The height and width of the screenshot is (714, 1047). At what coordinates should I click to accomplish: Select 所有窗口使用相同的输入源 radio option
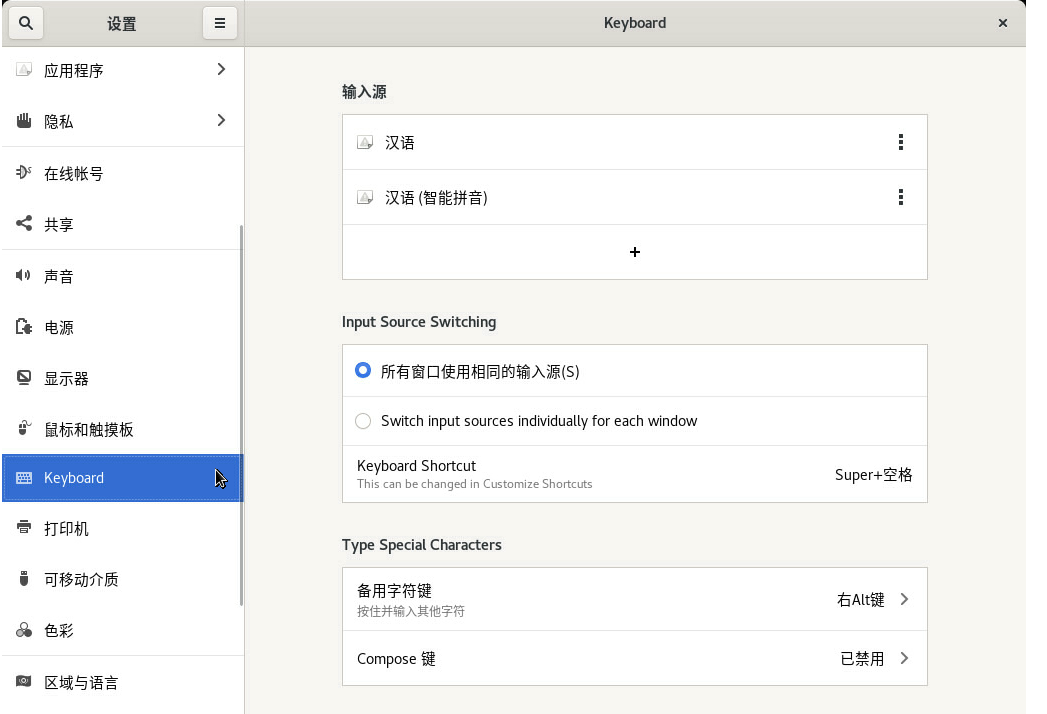[363, 371]
